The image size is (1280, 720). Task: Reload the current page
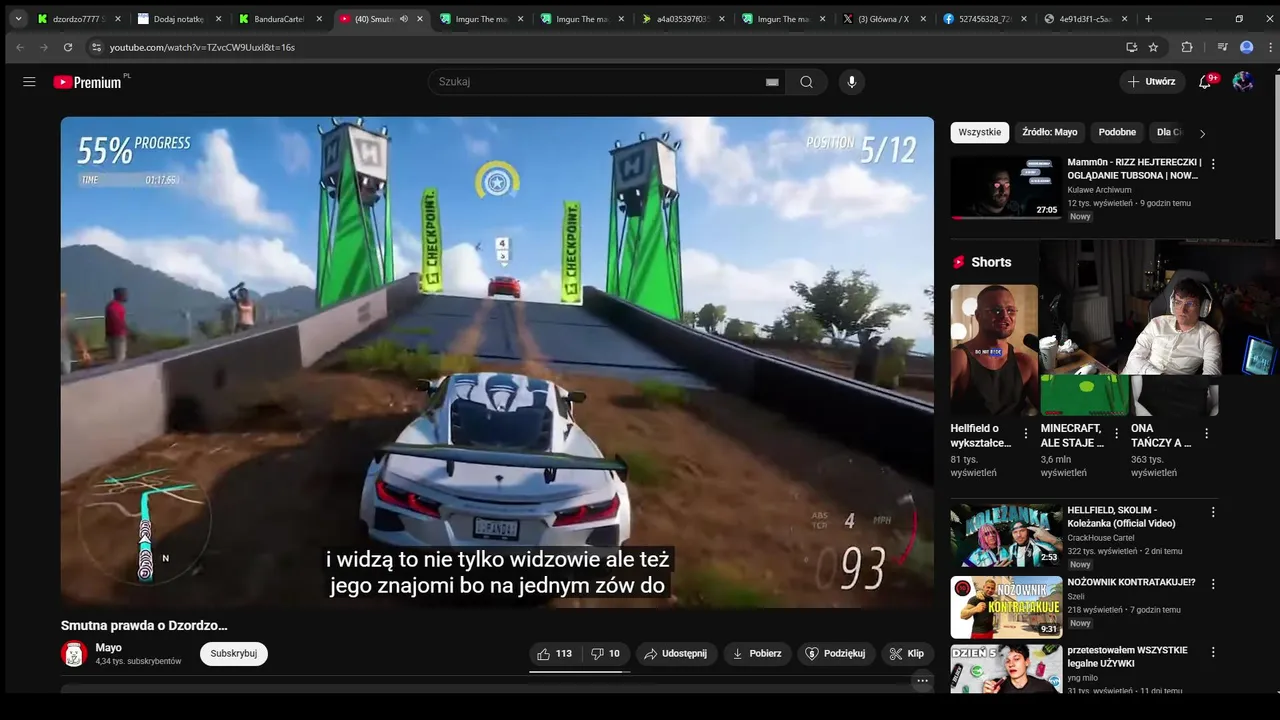point(68,47)
